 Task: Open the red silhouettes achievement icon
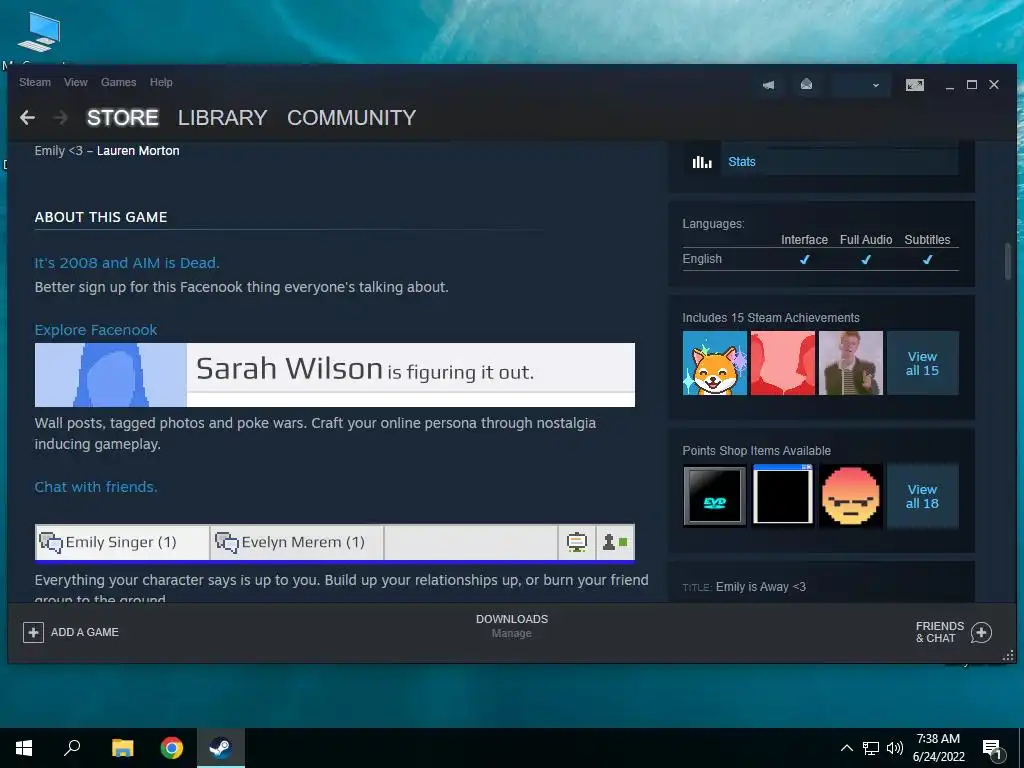[x=782, y=363]
